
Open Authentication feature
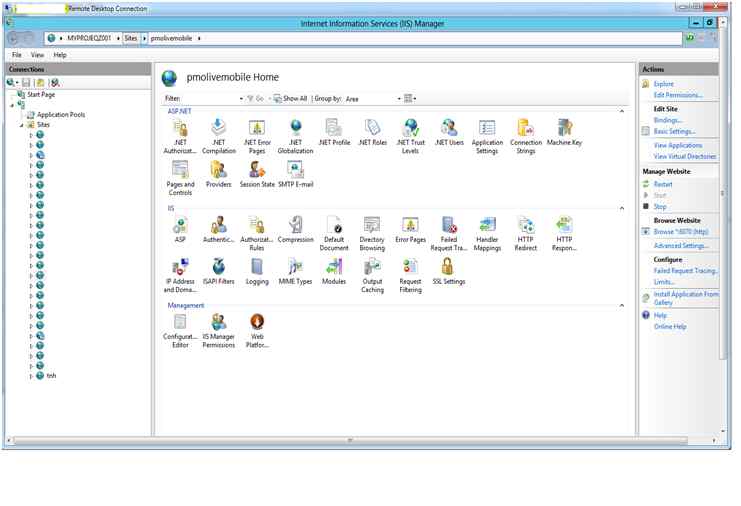218,230
